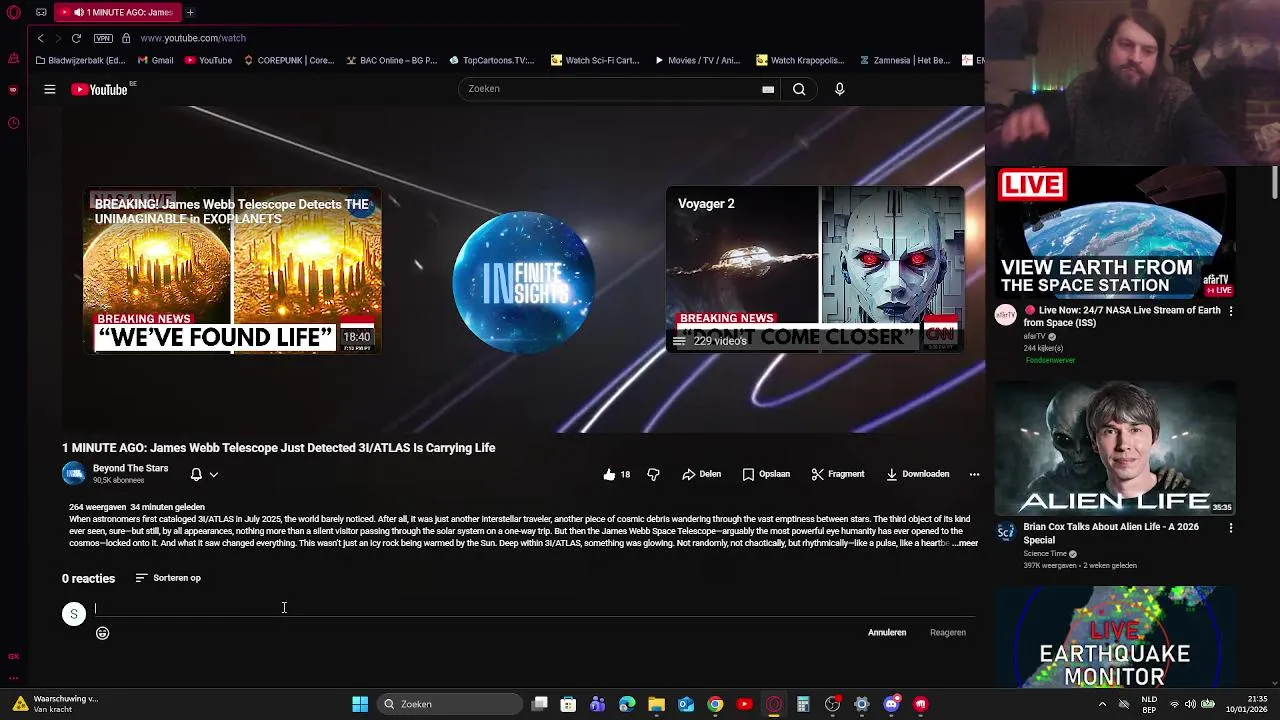Like the video with thumbs up
Image resolution: width=1280 pixels, height=720 pixels.
[616, 474]
